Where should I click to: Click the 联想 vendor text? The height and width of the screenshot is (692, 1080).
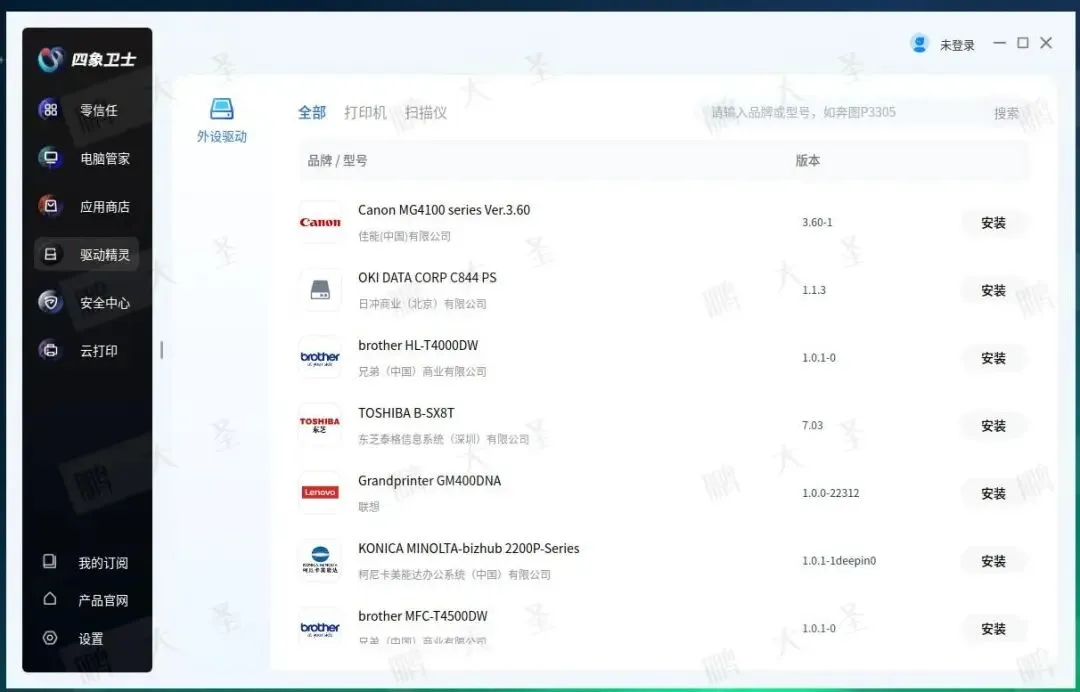pos(369,507)
